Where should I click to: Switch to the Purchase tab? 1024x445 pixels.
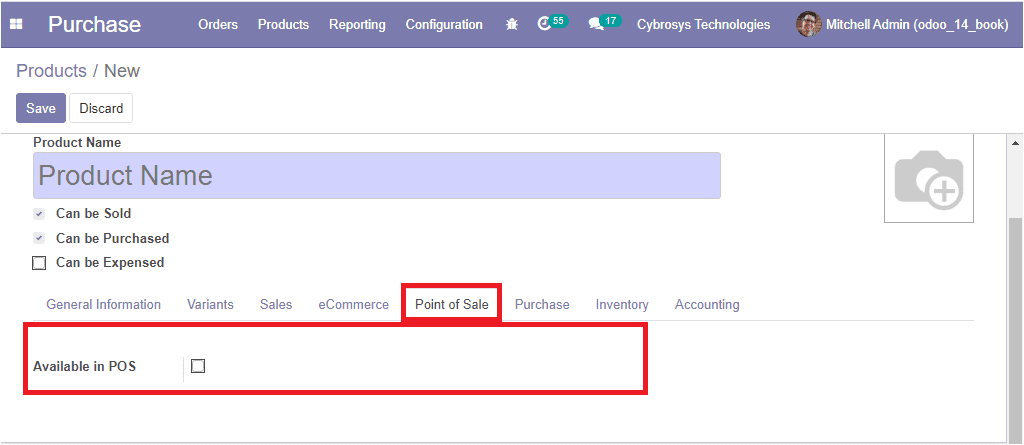[542, 305]
